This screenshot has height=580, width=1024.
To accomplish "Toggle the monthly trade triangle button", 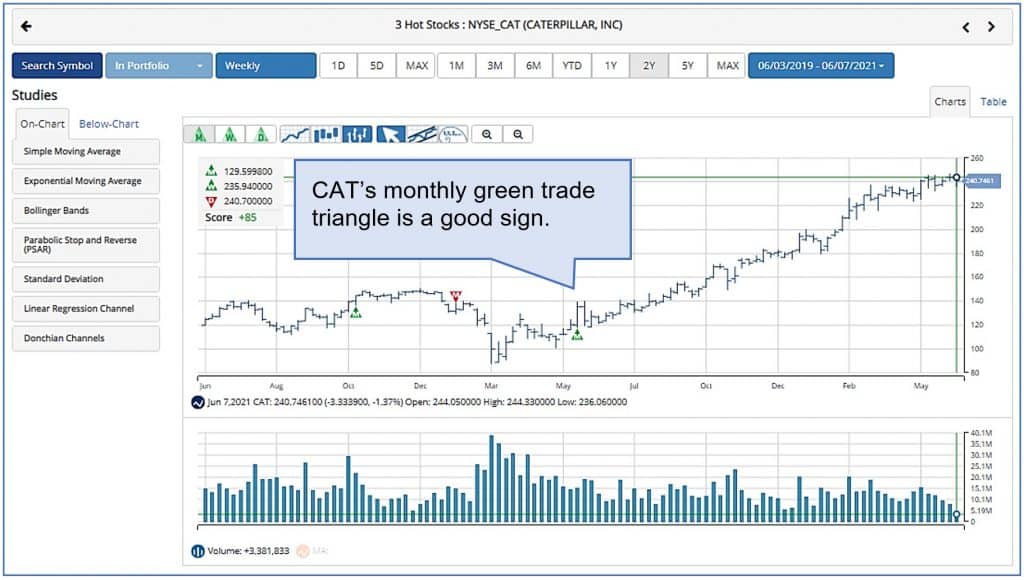I will 200,135.
